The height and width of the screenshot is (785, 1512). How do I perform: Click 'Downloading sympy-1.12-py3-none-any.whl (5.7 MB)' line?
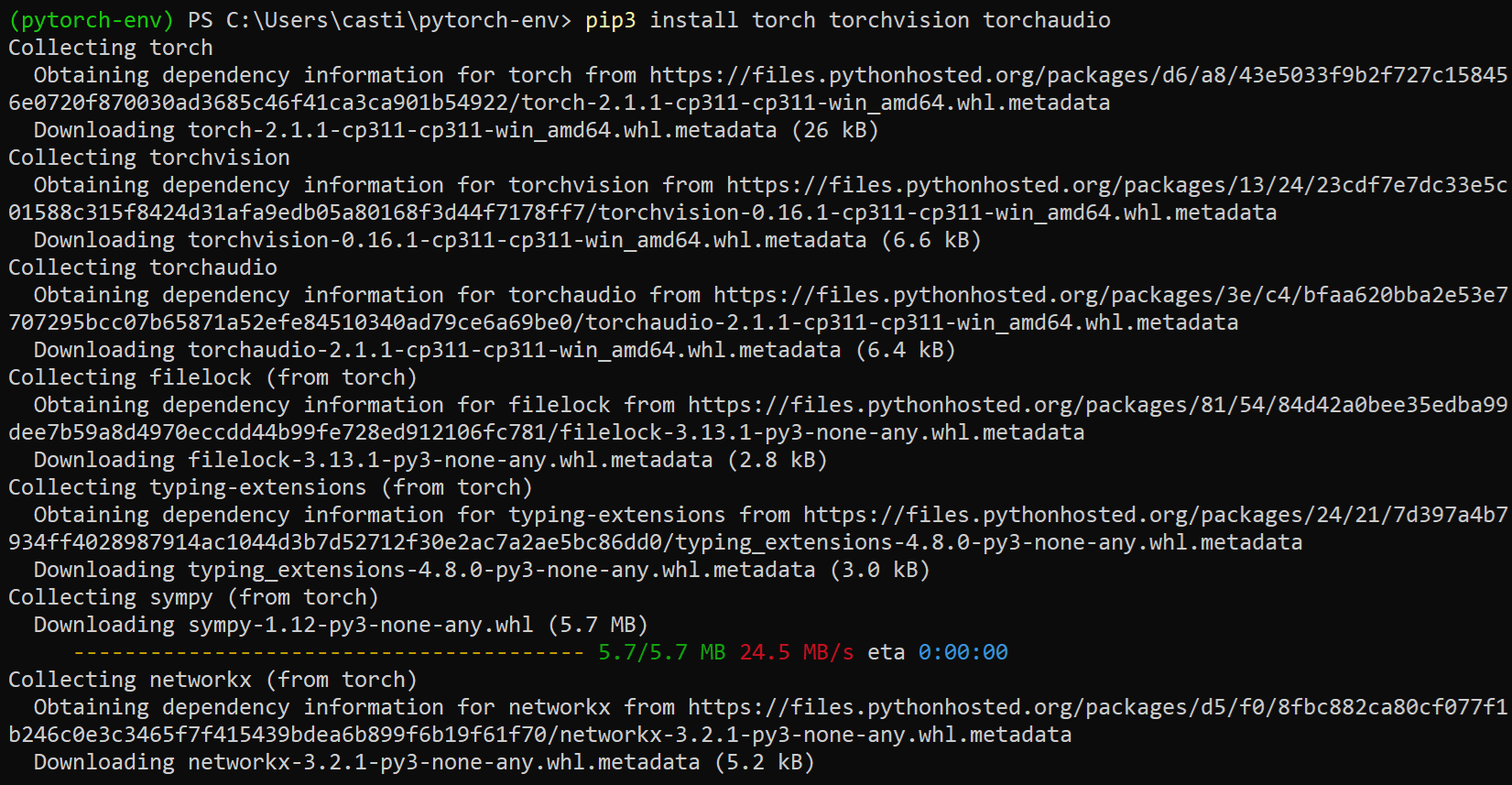coord(341,625)
